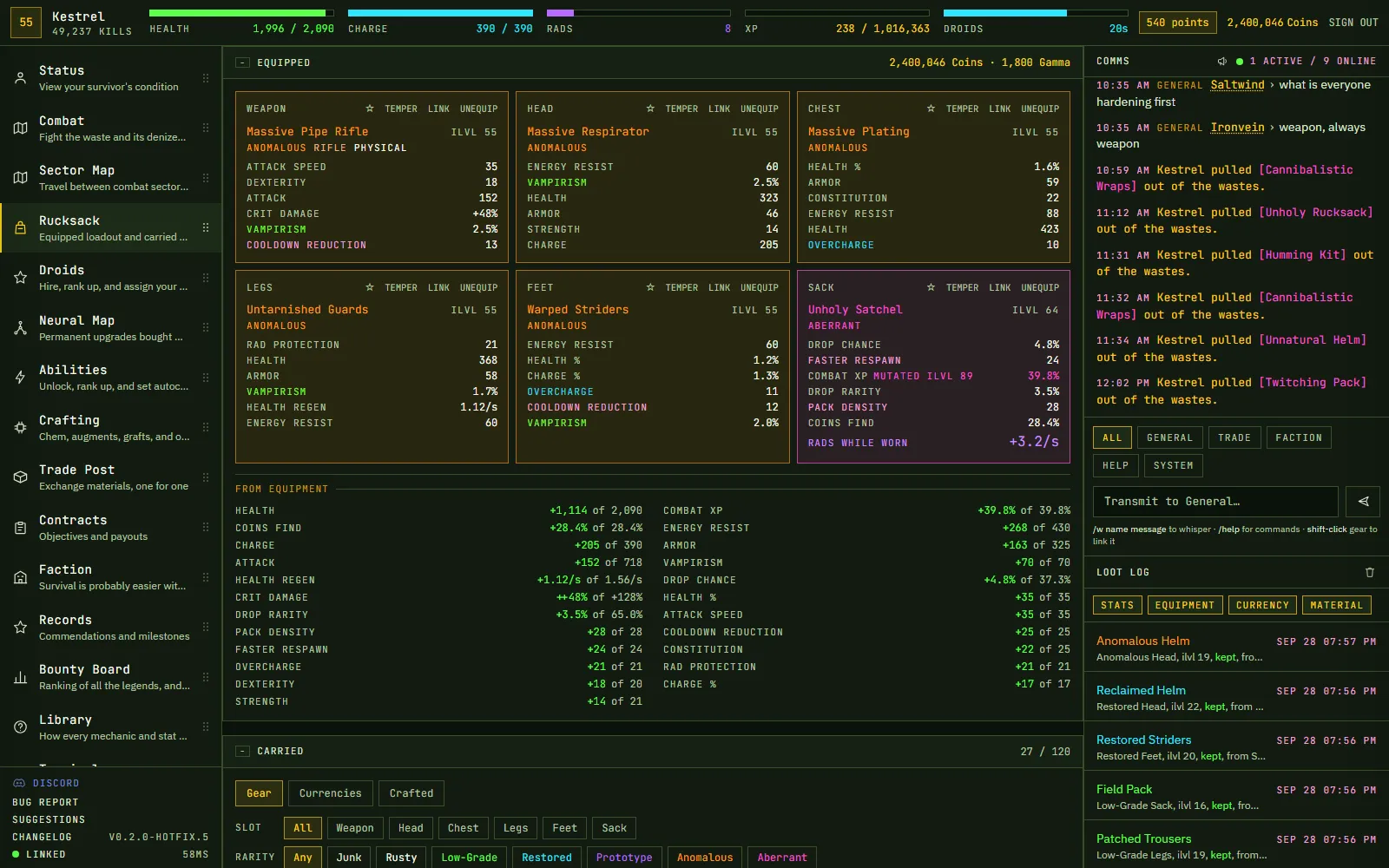Viewport: 1389px width, 868px height.
Task: Click the 540 points button
Action: (1177, 23)
